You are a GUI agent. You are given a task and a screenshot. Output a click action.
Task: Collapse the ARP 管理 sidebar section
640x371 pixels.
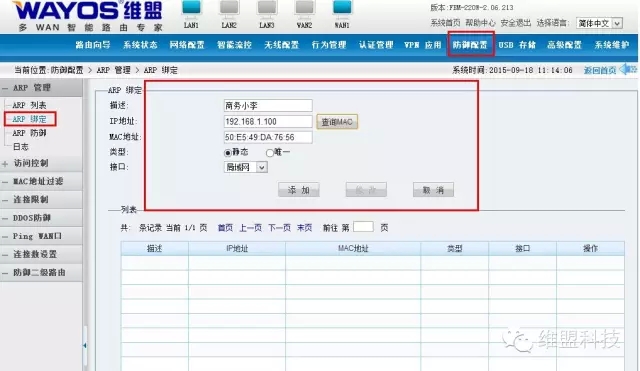coord(5,88)
